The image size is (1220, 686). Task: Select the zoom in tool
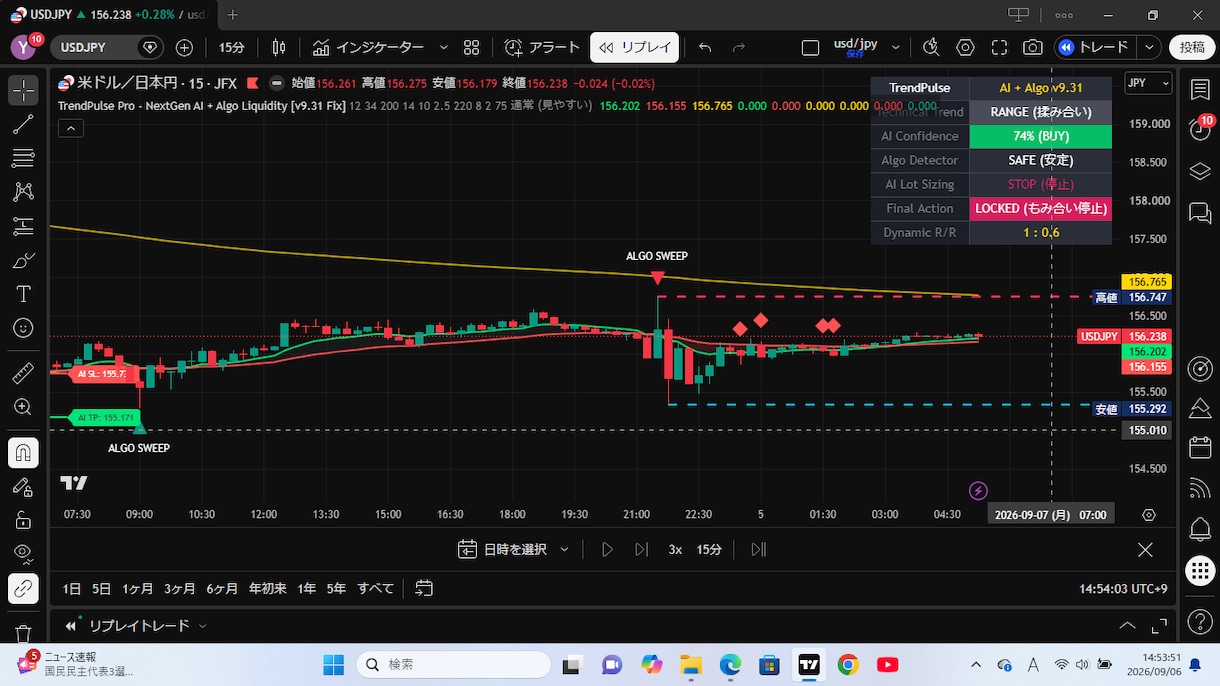[23, 407]
